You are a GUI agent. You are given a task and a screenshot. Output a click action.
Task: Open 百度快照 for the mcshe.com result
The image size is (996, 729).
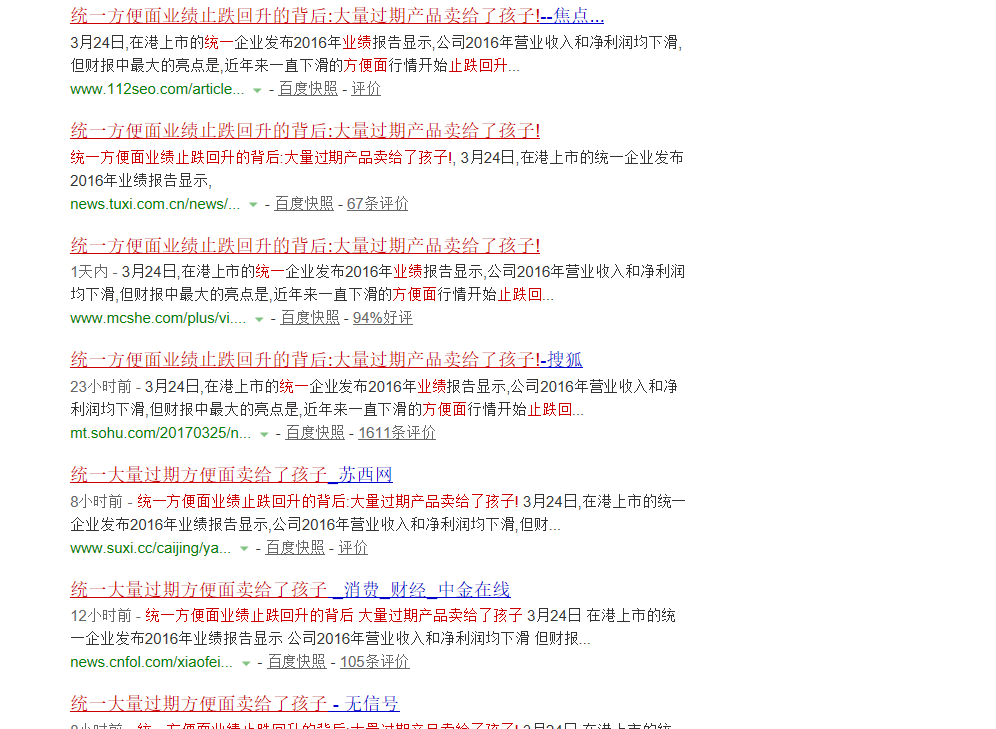tap(310, 318)
